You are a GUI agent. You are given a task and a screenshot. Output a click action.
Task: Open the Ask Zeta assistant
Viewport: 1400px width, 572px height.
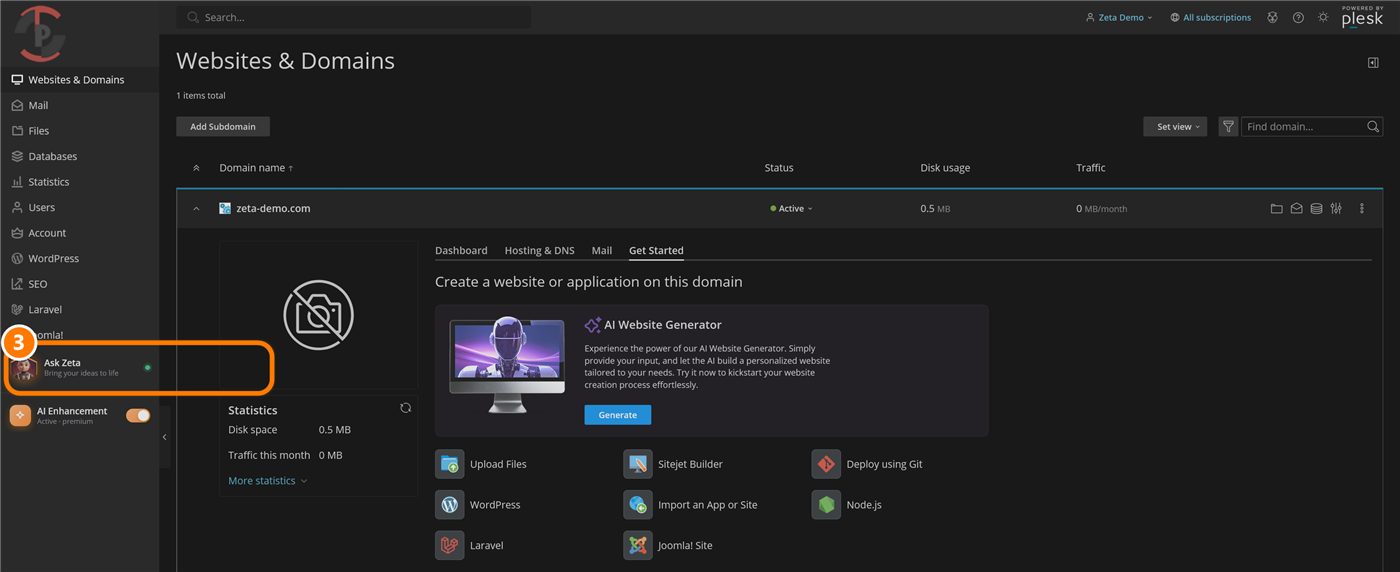tap(80, 368)
